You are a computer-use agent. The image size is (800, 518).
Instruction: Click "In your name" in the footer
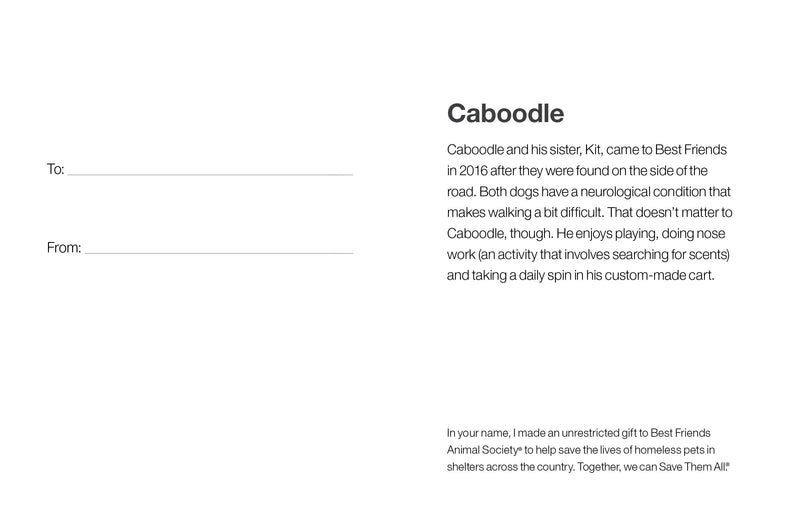click(x=478, y=433)
